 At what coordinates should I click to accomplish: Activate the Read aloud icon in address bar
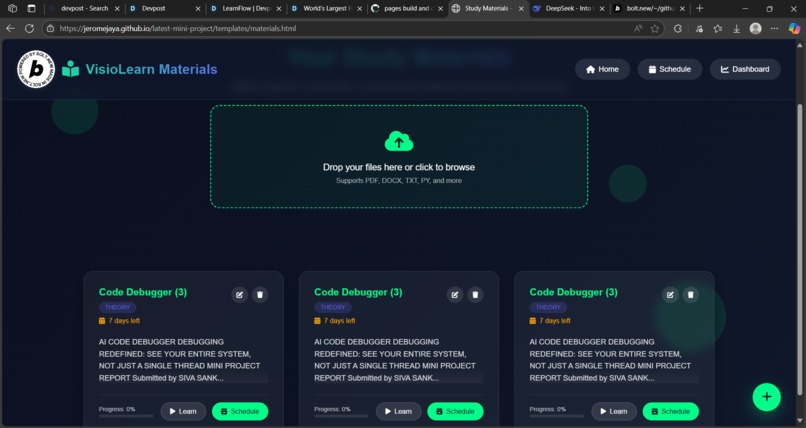638,28
